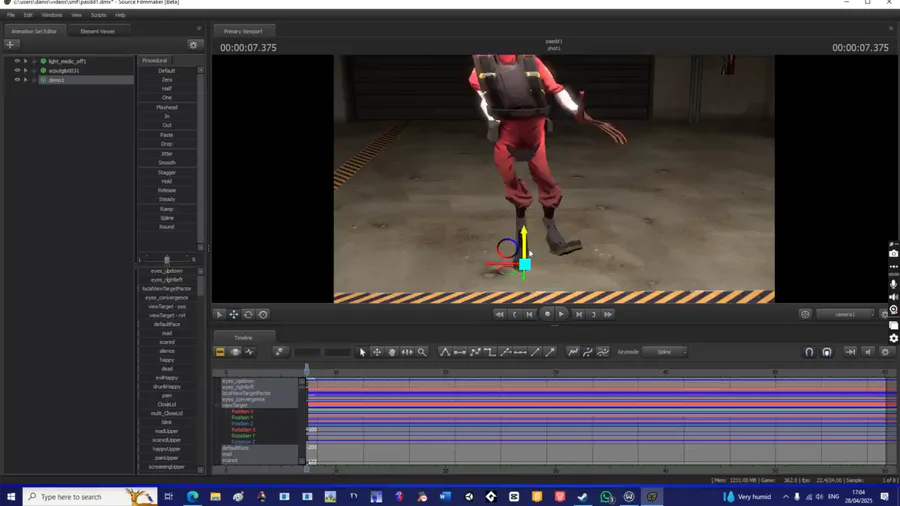The width and height of the screenshot is (900, 506).
Task: Open the Keymode Spline dropdown
Action: [x=665, y=352]
